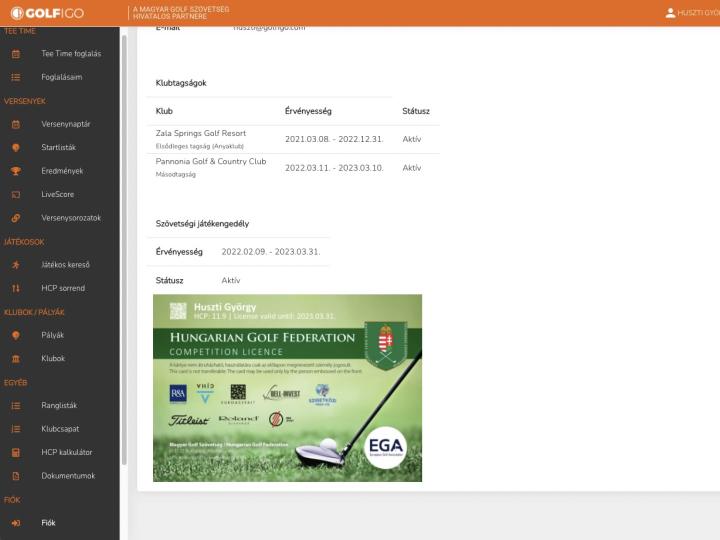Screen dimensions: 720x540
Task: View HCP sorrend ranking
Action: coord(63,288)
